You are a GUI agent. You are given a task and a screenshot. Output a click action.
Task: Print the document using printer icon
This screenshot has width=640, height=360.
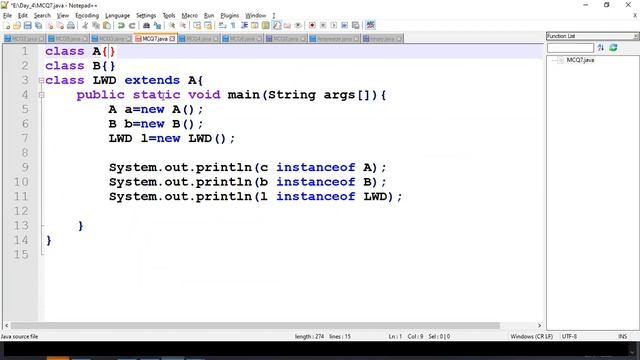coord(71,25)
